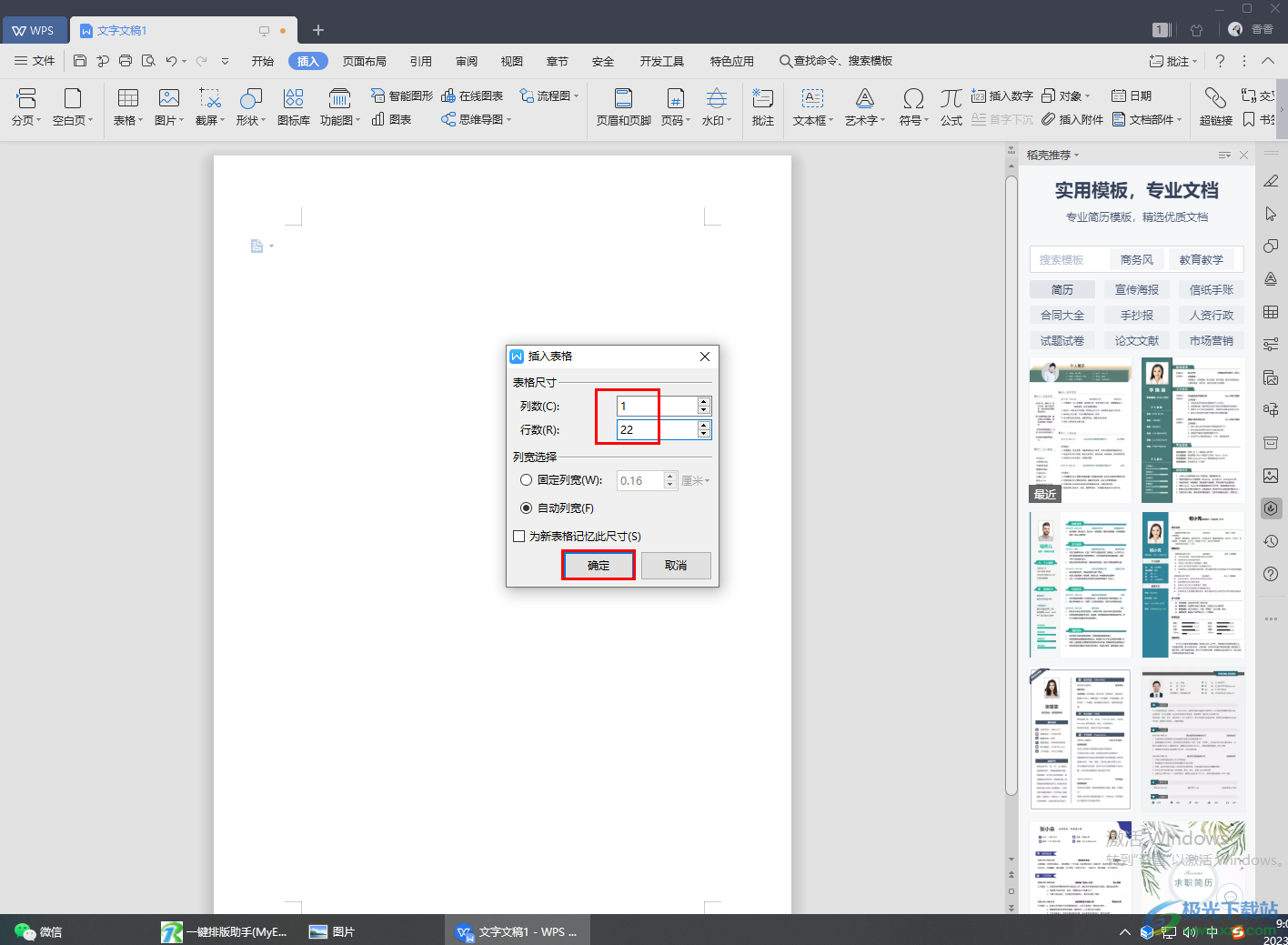This screenshot has height=945, width=1288.
Task: Open the 特色应用 tab
Action: point(732,61)
